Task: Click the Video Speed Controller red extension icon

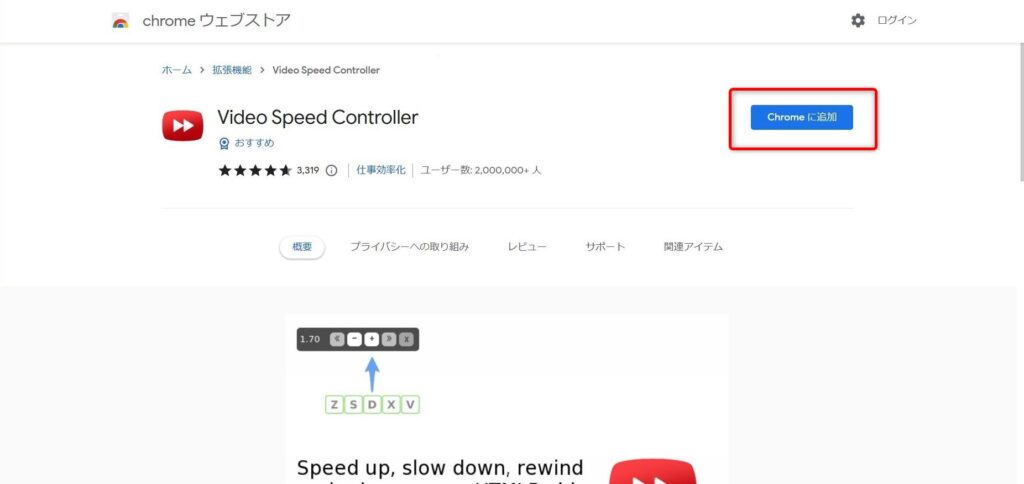Action: 183,125
